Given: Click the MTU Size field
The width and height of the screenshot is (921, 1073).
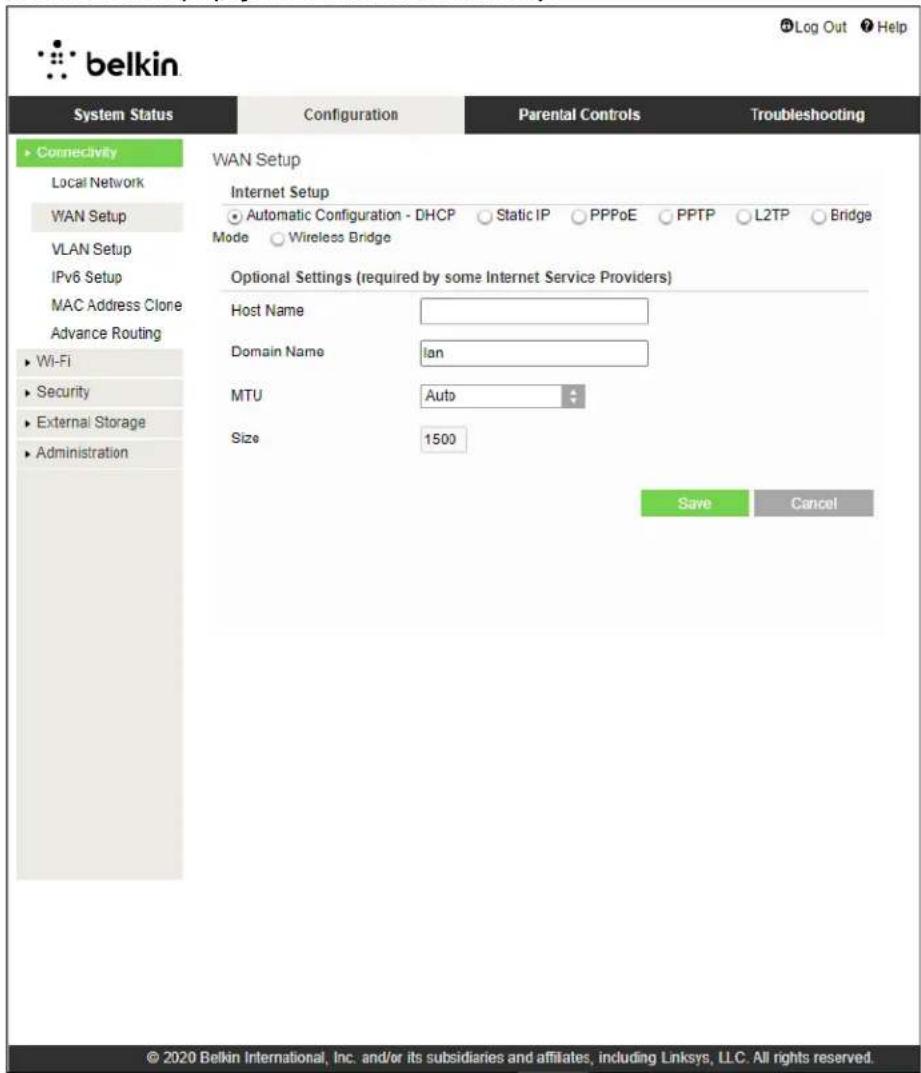Looking at the screenshot, I should [x=443, y=439].
